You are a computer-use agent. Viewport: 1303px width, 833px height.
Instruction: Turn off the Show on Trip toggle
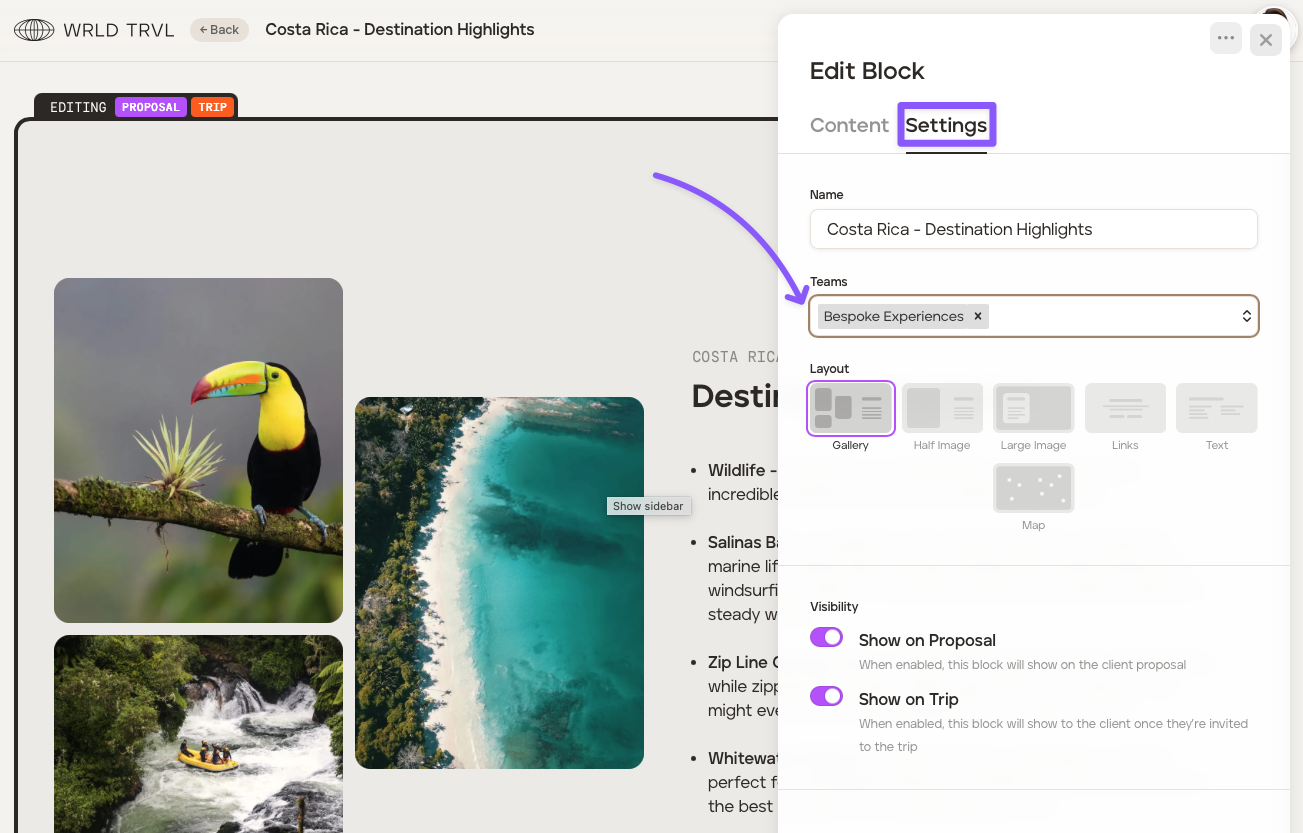tap(827, 697)
